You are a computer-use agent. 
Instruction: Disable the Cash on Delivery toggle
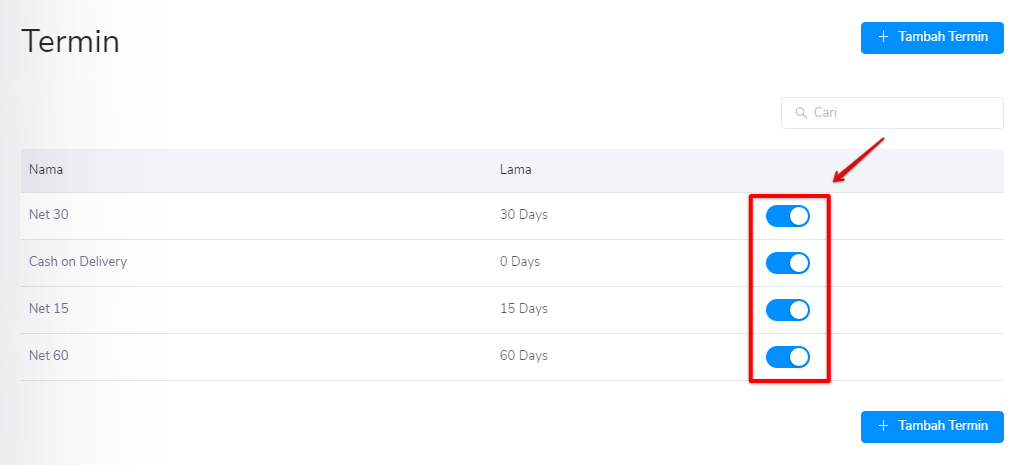[x=788, y=263]
